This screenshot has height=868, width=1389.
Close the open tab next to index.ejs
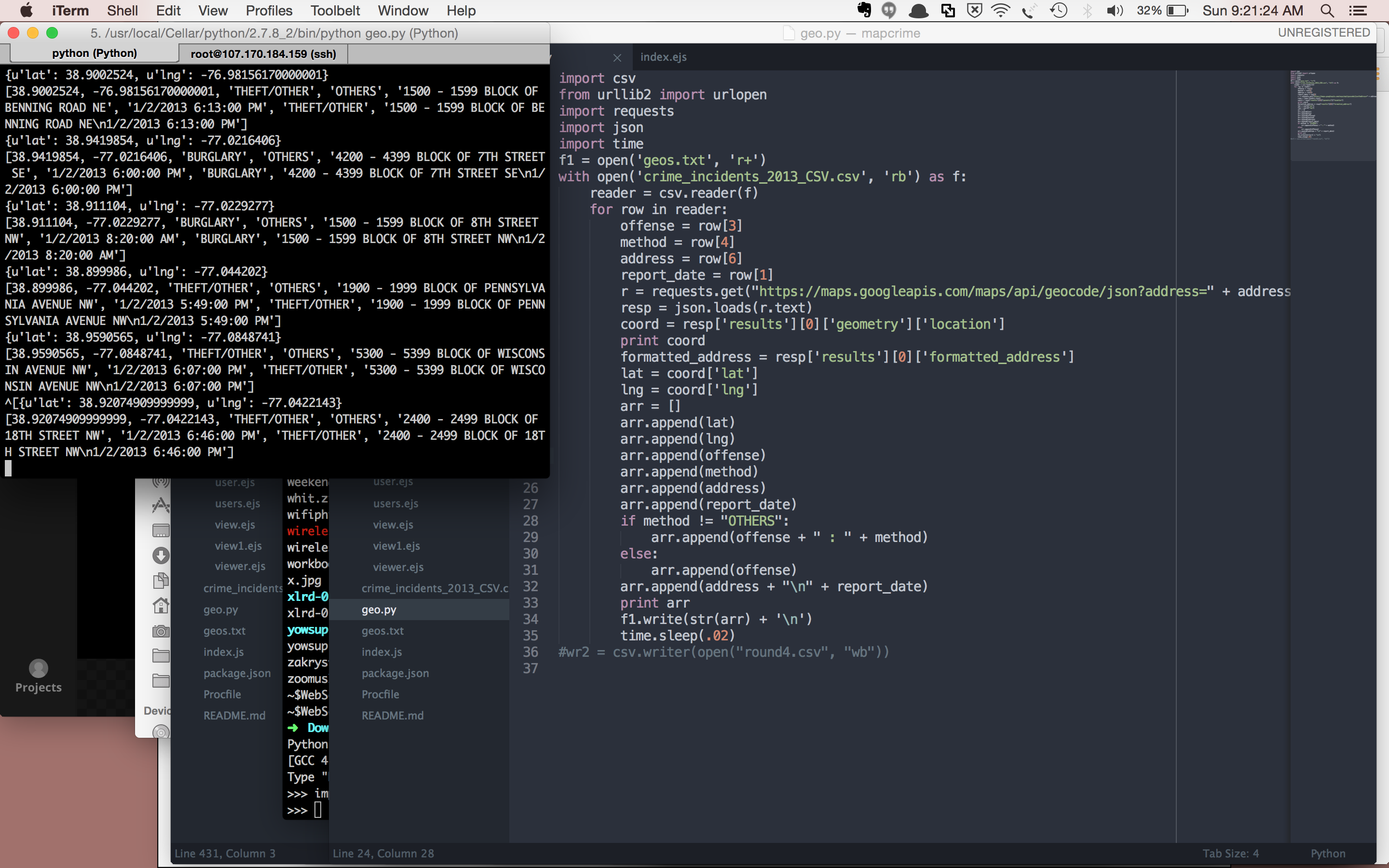tap(617, 57)
